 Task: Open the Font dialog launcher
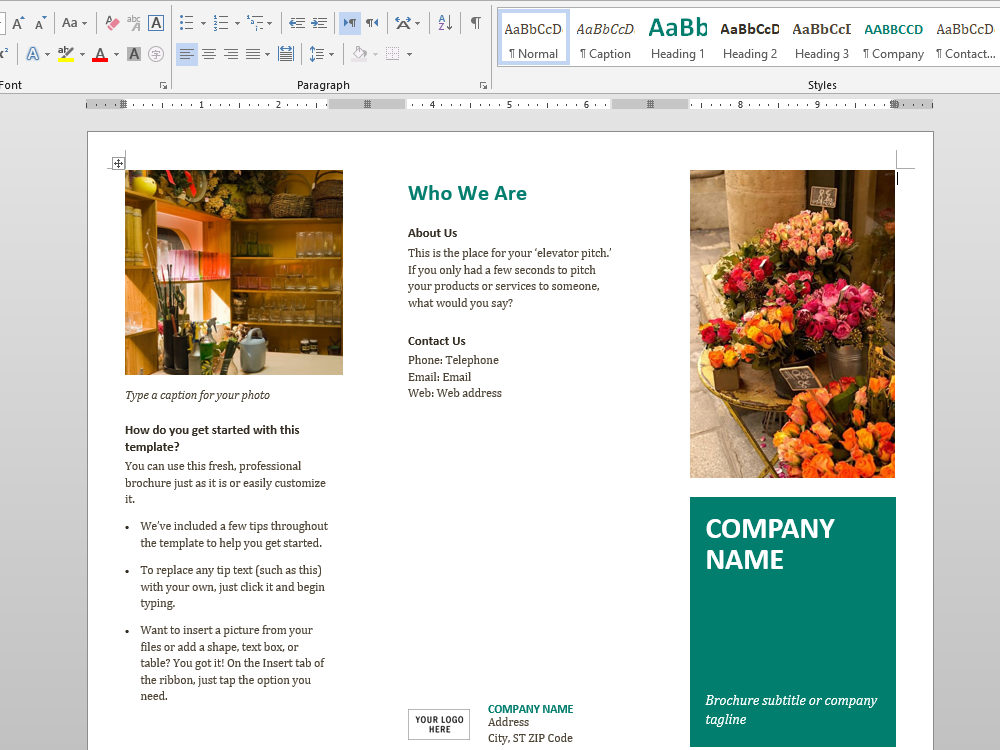tap(163, 85)
